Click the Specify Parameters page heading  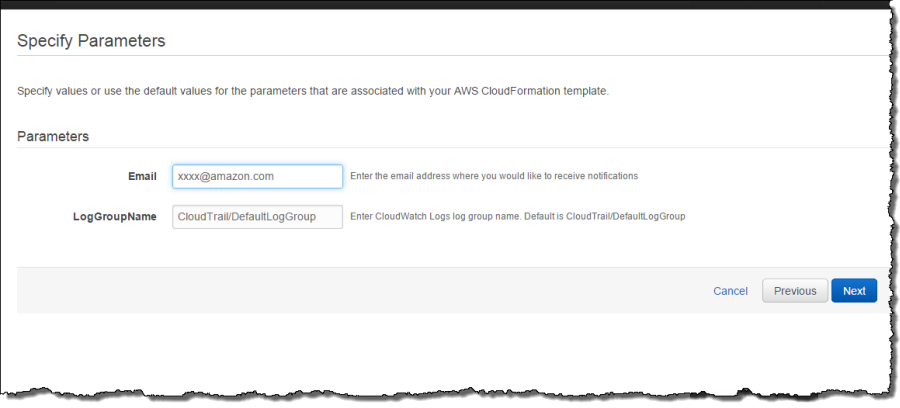tap(91, 41)
